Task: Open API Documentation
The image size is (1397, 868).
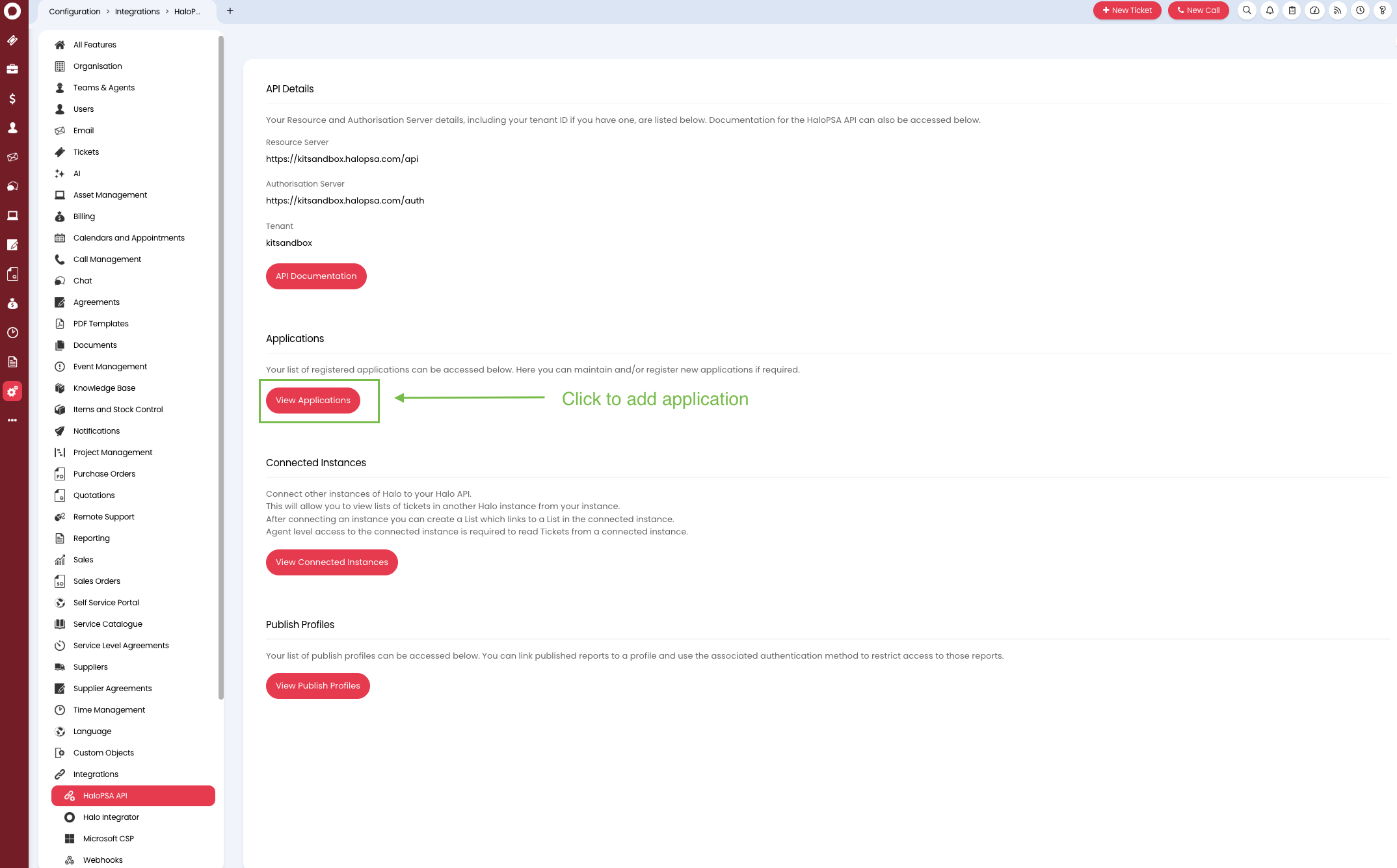Action: click(316, 276)
